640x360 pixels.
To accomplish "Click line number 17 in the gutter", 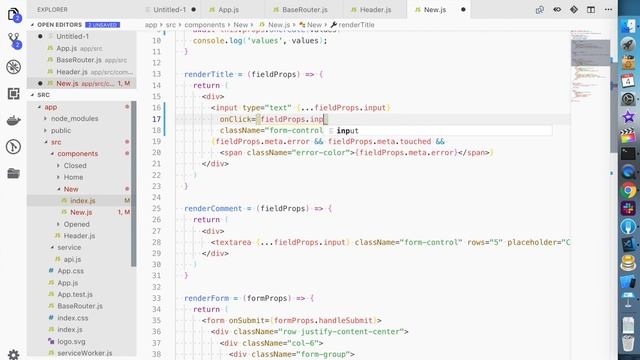I will [156, 119].
